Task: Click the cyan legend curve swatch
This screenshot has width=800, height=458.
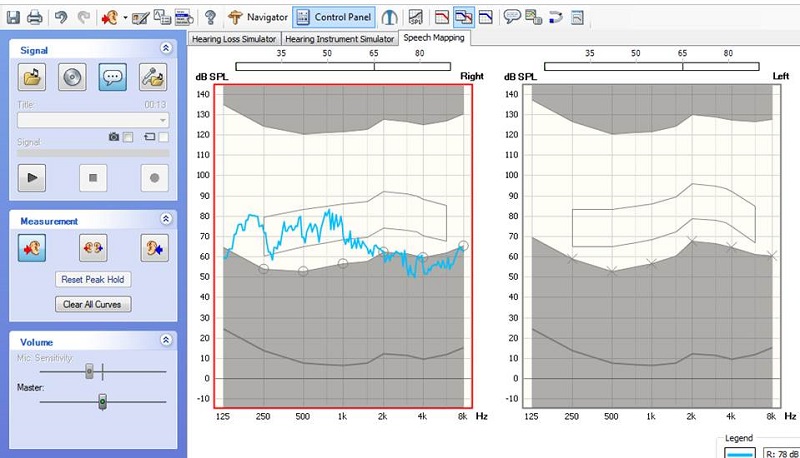Action: [739, 453]
